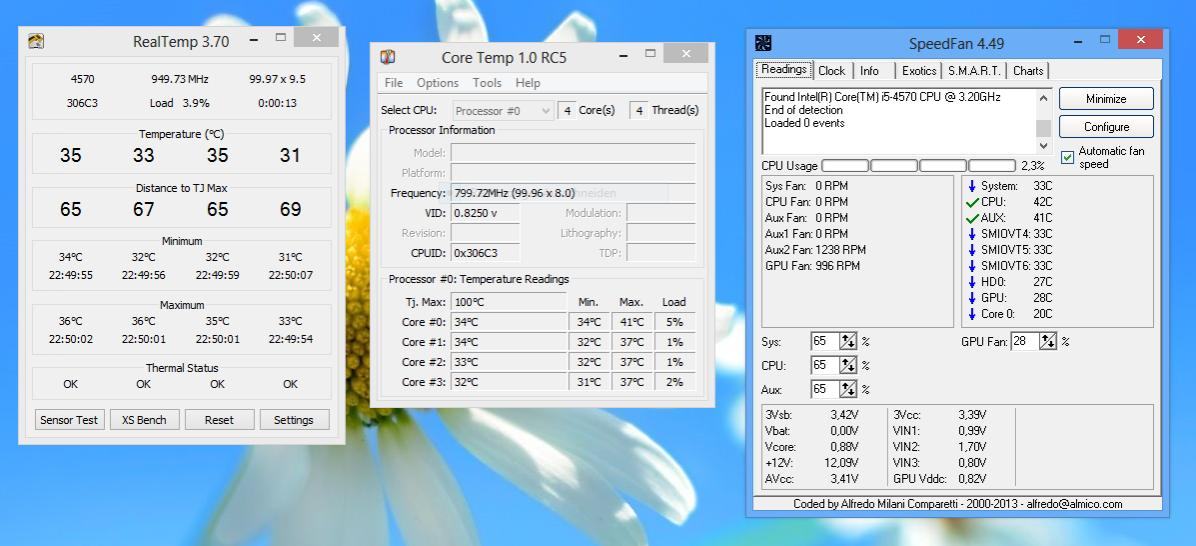Switch to the Charts tab in SpeedFan
The image size is (1196, 546).
1027,71
